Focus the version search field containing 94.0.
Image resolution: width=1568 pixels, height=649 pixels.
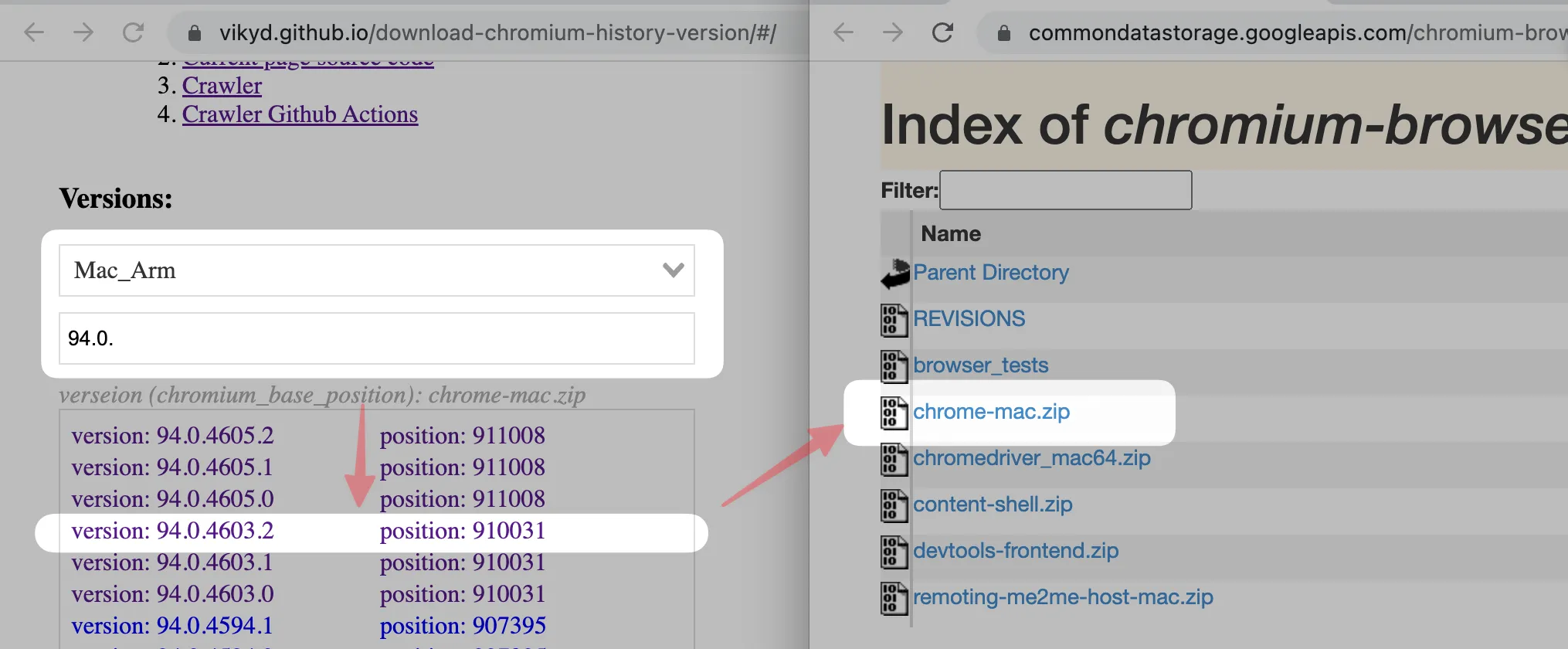coord(376,338)
